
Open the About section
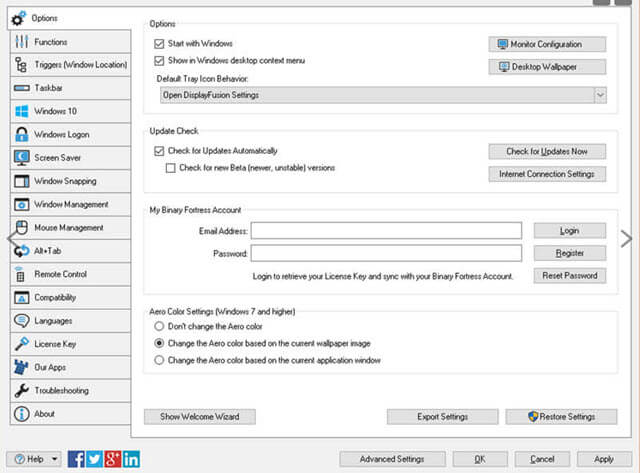pyautogui.click(x=70, y=414)
